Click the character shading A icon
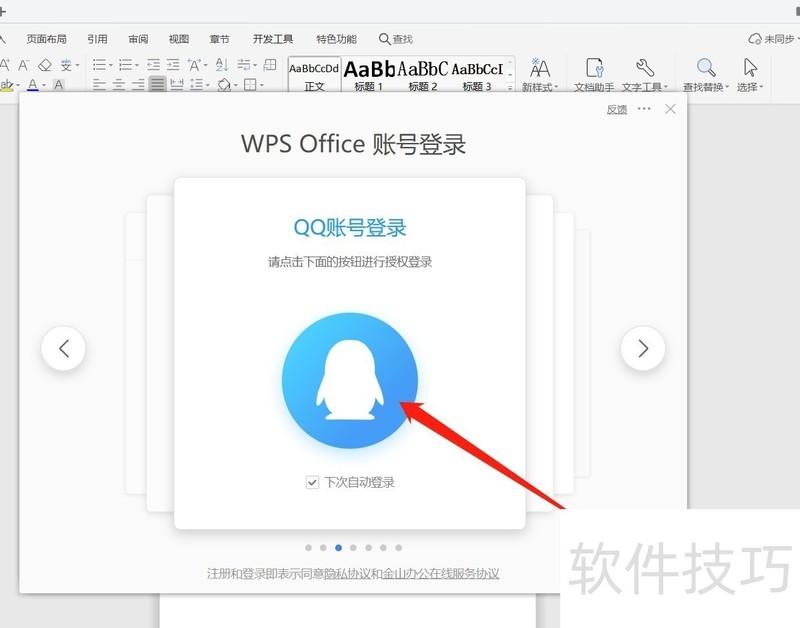 (x=59, y=85)
